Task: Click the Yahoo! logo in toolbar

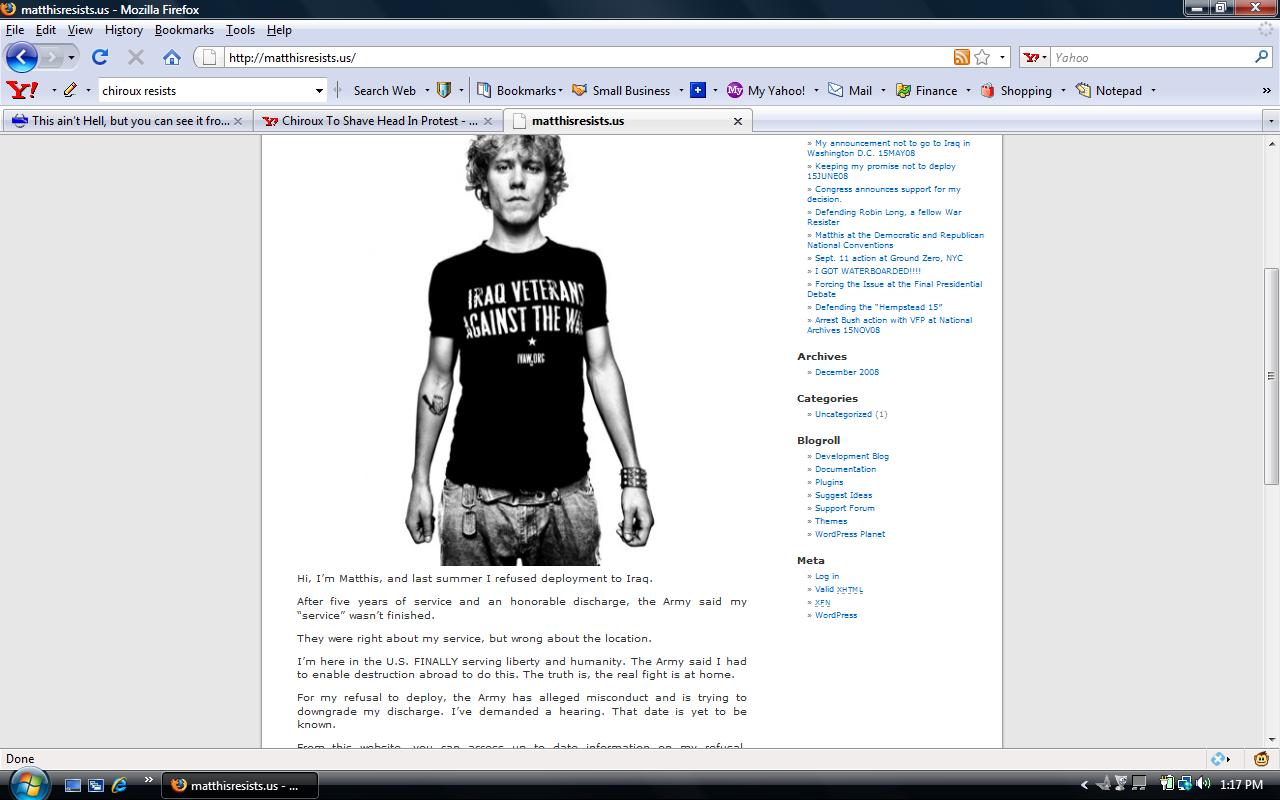Action: click(22, 90)
